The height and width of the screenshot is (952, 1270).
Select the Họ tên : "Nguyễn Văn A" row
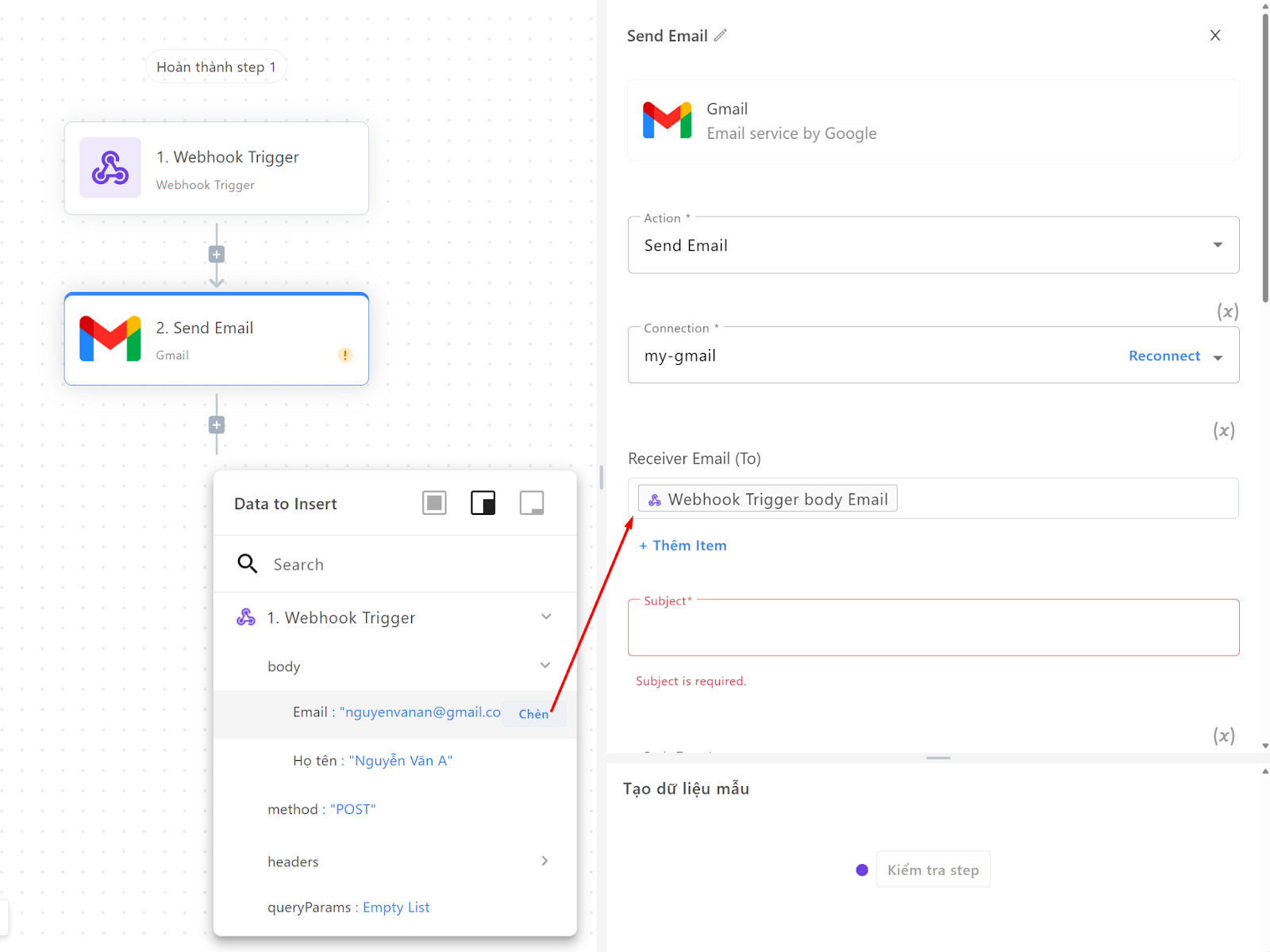coord(395,761)
